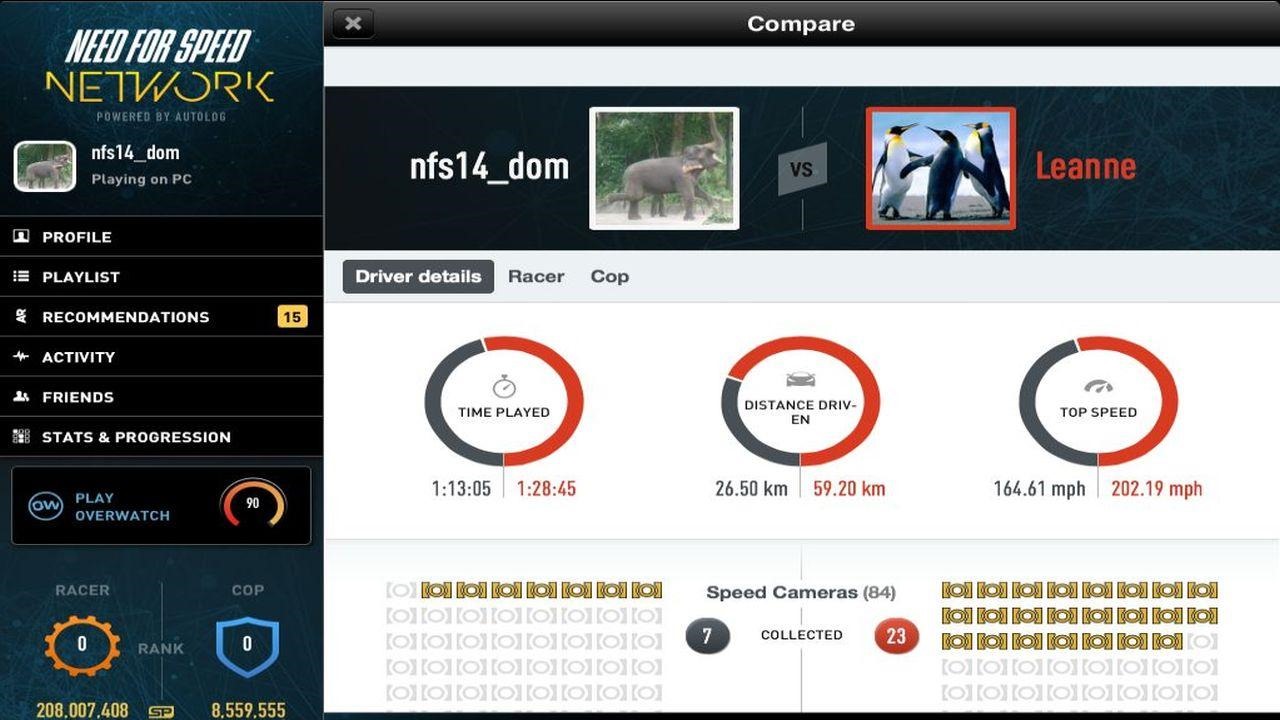
Task: Click the 90 gauge on the Overwatch card
Action: [253, 504]
